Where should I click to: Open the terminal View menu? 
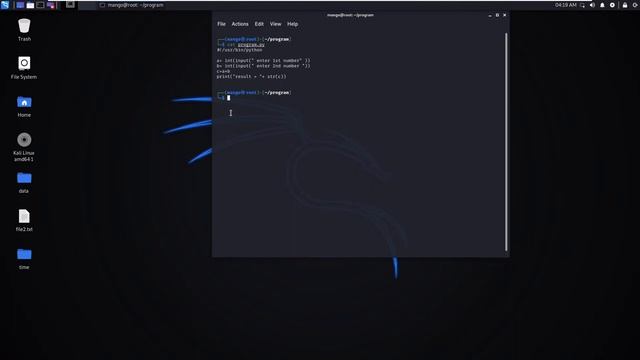pos(276,24)
